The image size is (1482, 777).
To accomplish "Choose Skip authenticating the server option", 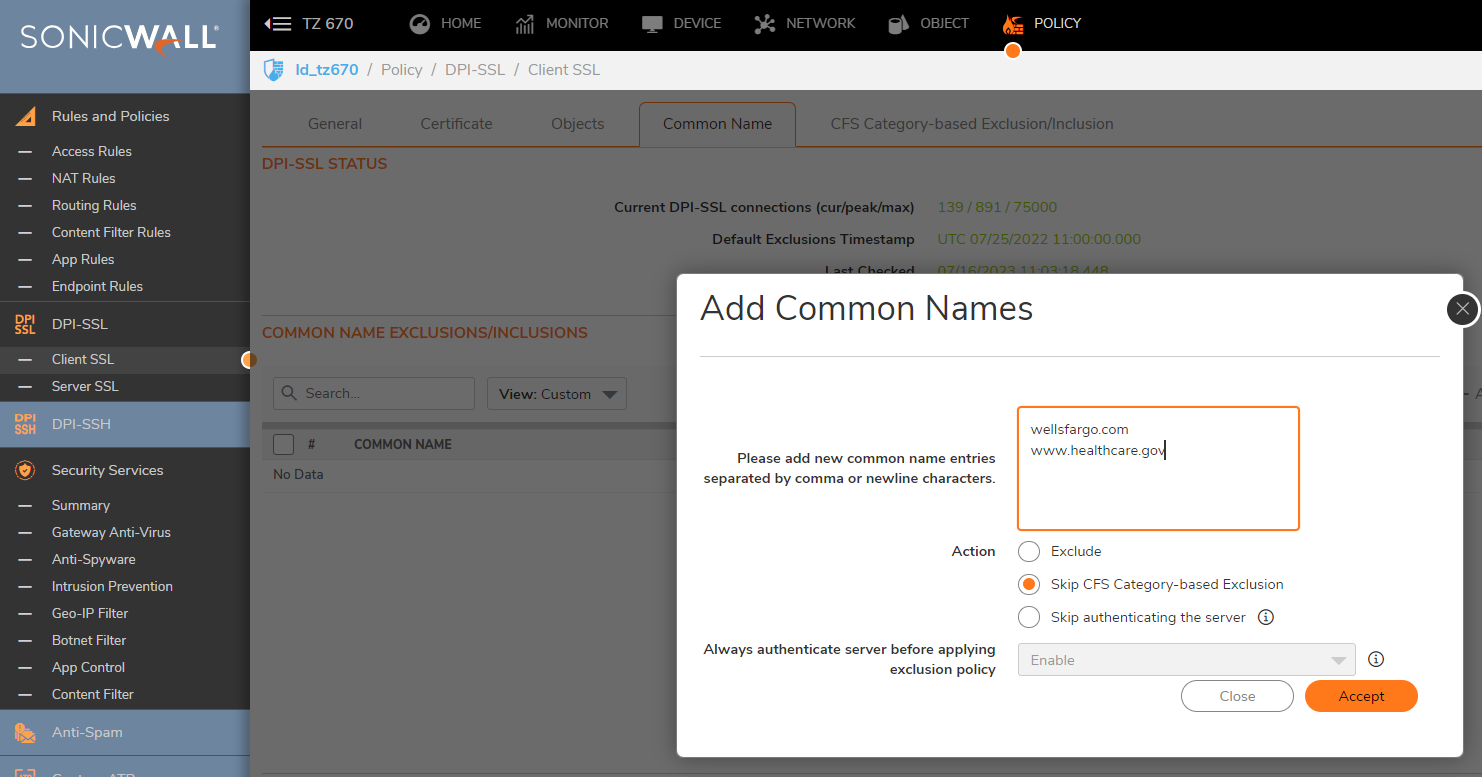I will click(1029, 617).
